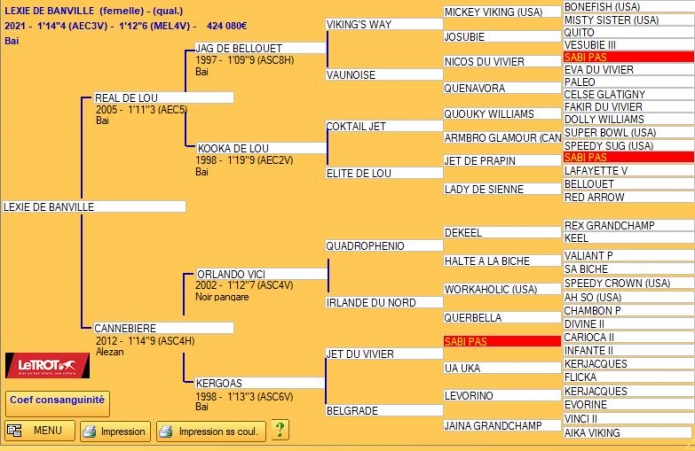Viewport: 695px width, 451px height.
Task: Click the printer icon on Impression button
Action: [x=89, y=431]
